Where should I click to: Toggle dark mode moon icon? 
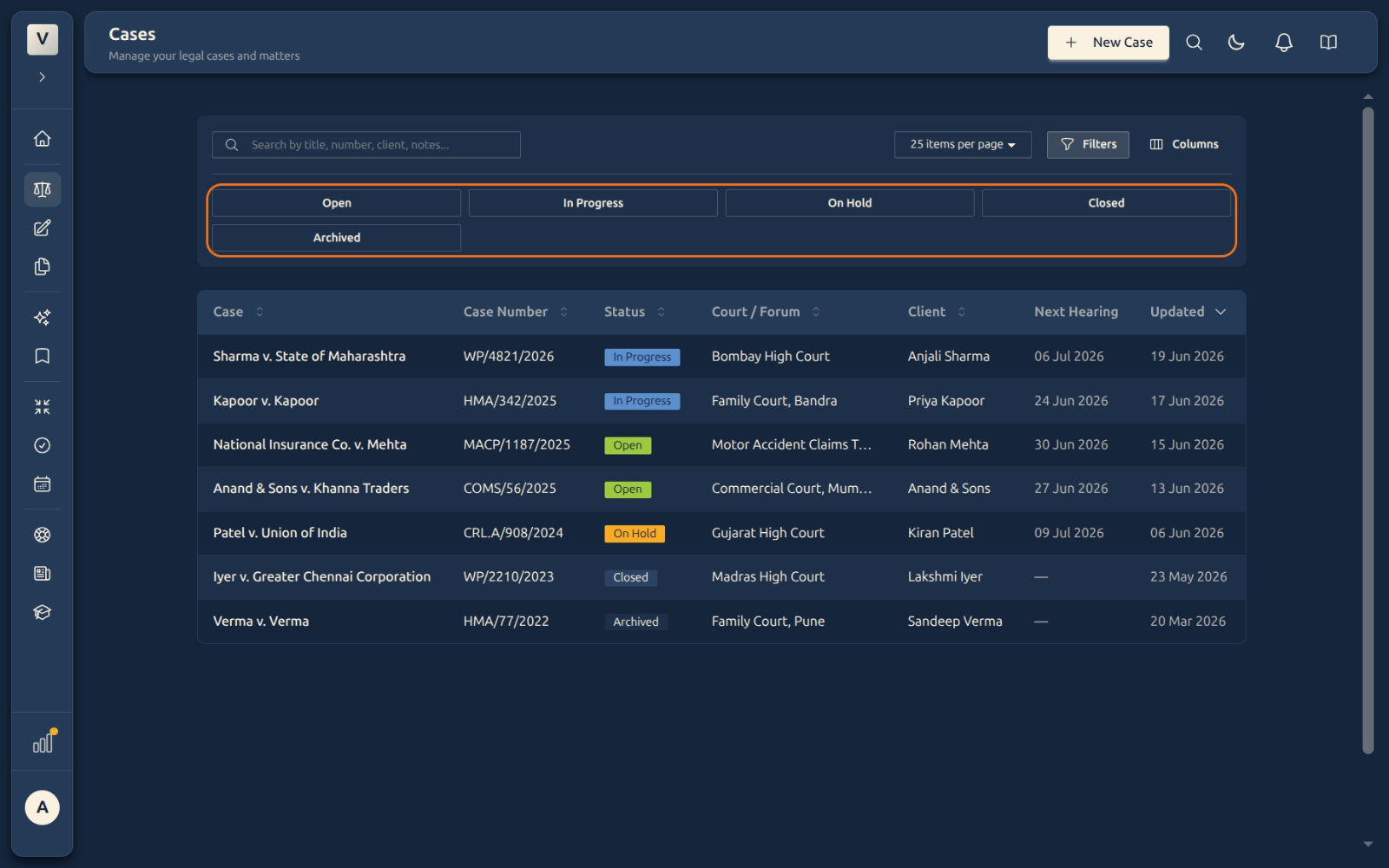click(1236, 43)
